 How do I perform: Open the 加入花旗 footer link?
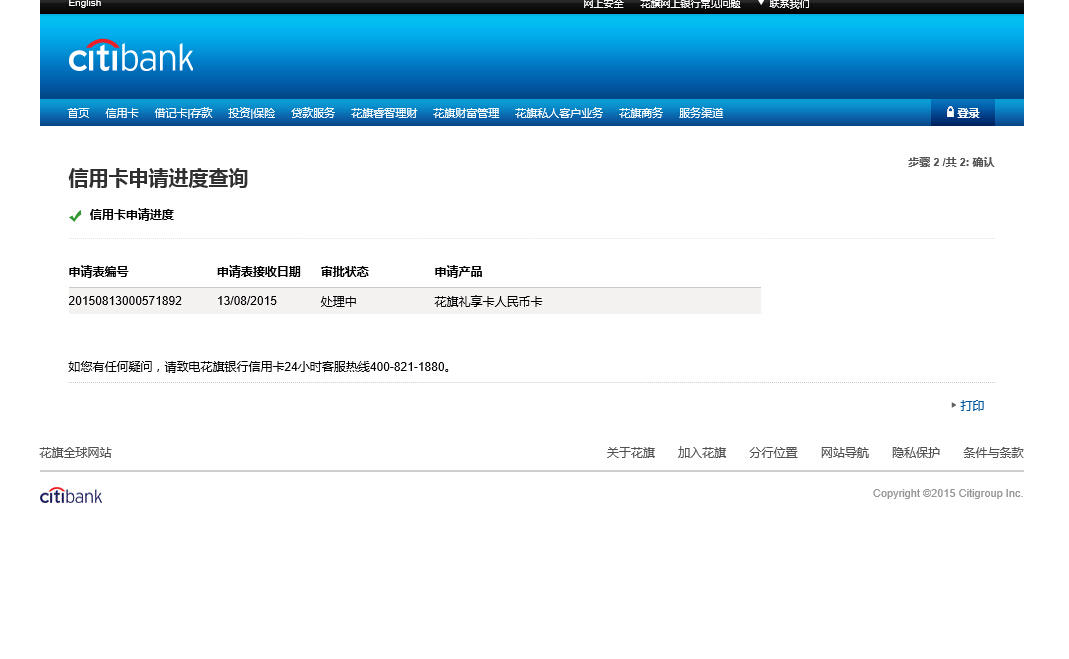[702, 453]
